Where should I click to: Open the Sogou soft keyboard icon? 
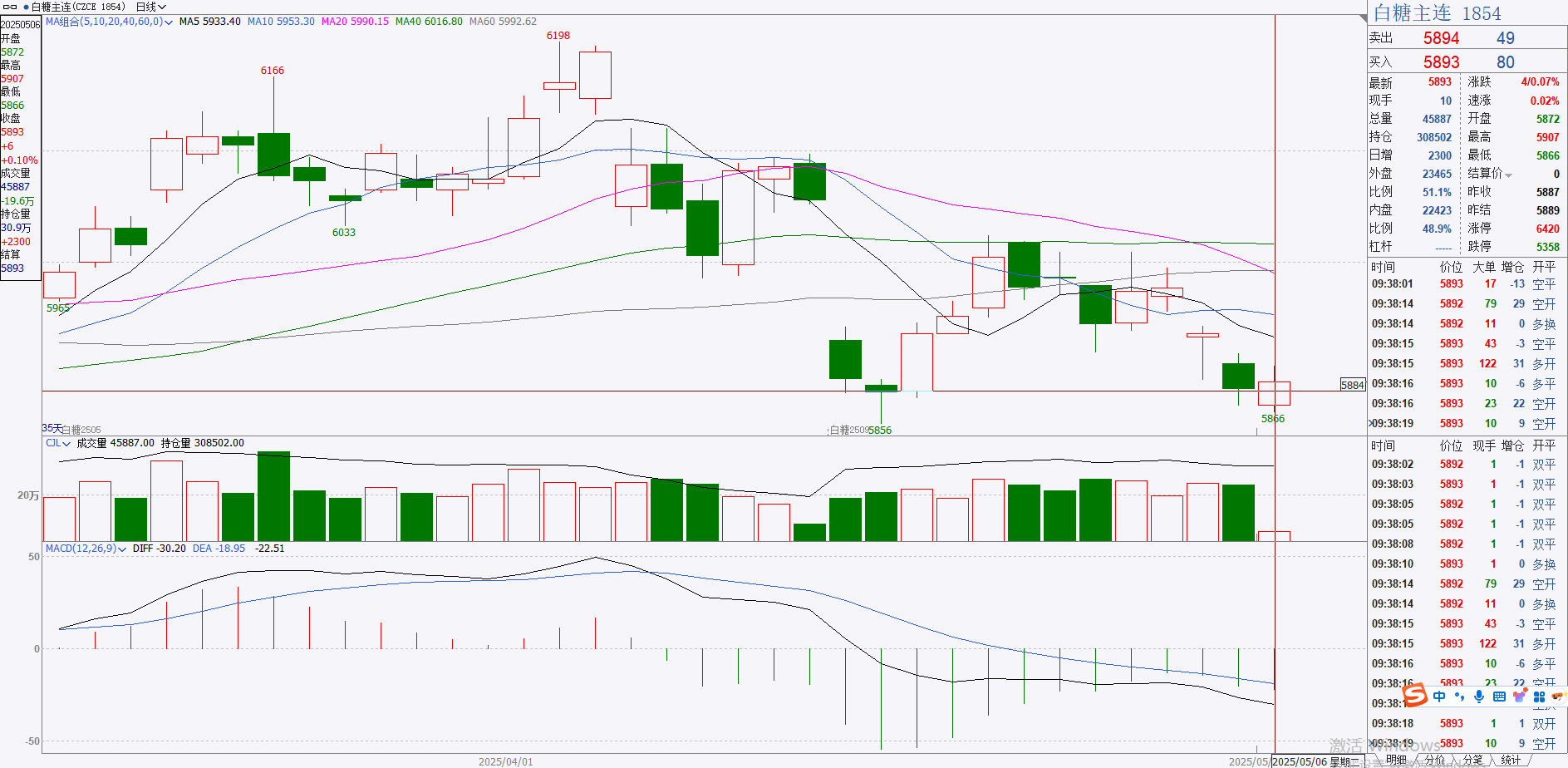coord(1499,697)
